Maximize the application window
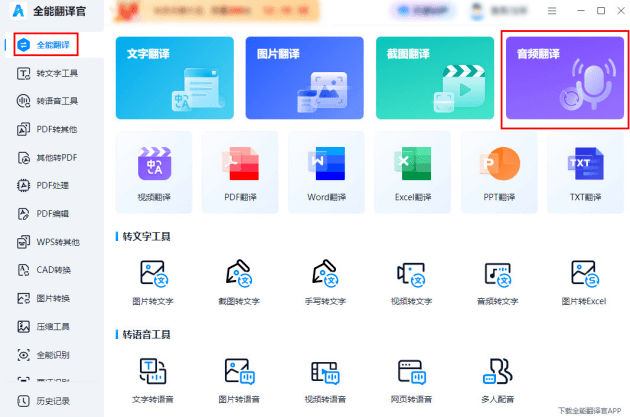630x417 pixels. point(601,11)
